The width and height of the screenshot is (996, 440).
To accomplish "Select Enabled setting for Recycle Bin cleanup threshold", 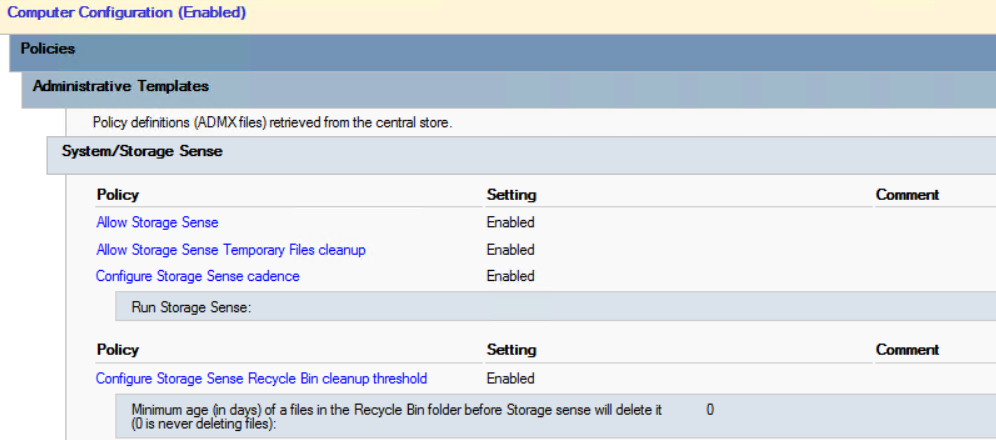I will [x=511, y=378].
